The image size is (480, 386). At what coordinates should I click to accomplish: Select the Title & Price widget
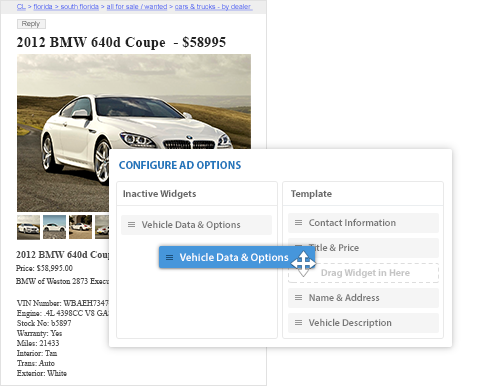point(363,248)
